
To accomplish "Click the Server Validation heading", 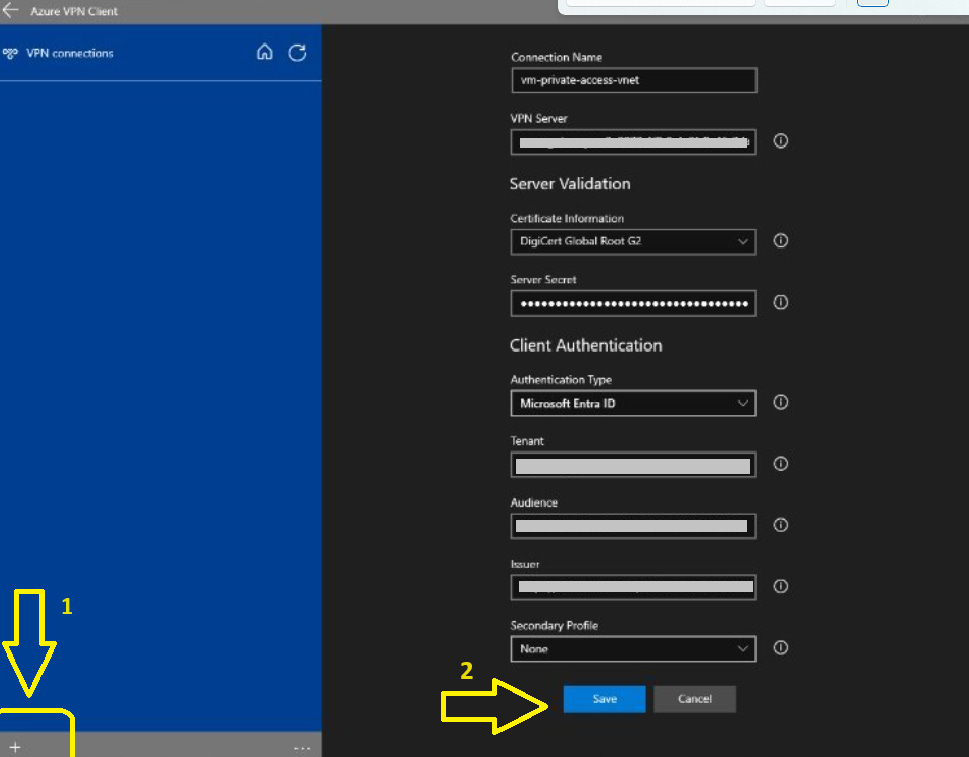I will [570, 184].
